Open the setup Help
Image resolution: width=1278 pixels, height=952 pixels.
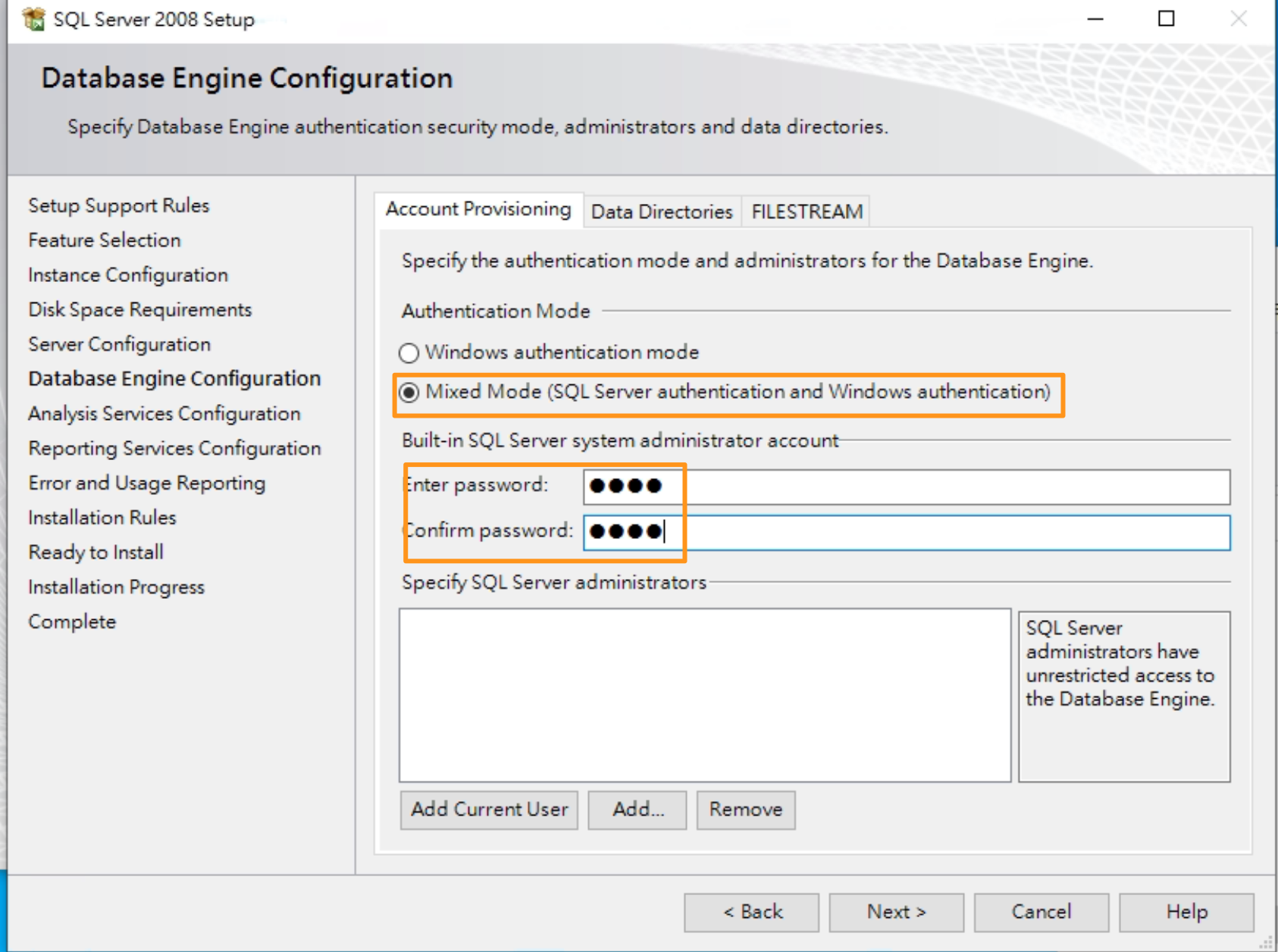pyautogui.click(x=1186, y=912)
